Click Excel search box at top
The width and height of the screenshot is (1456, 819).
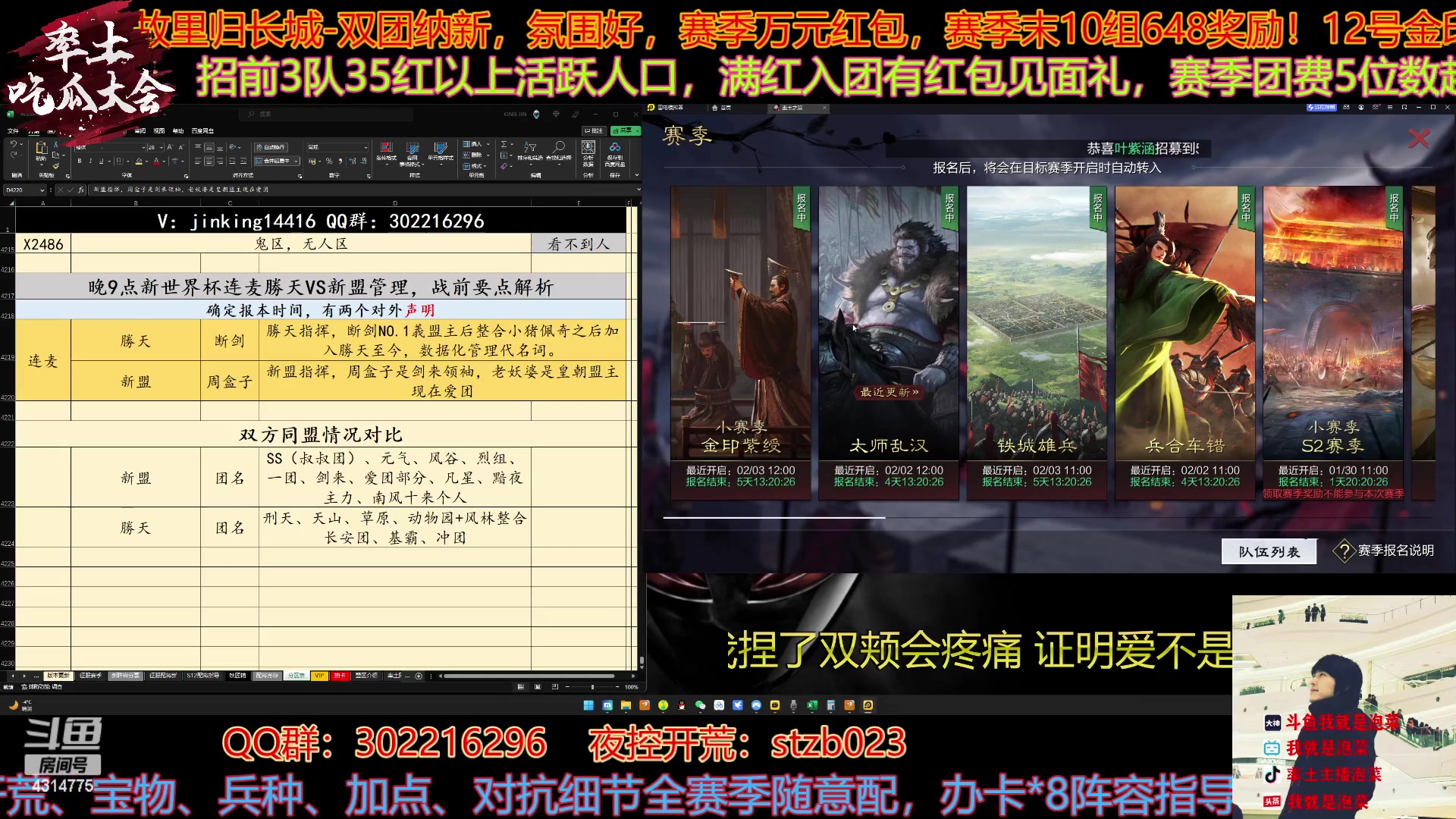click(327, 114)
